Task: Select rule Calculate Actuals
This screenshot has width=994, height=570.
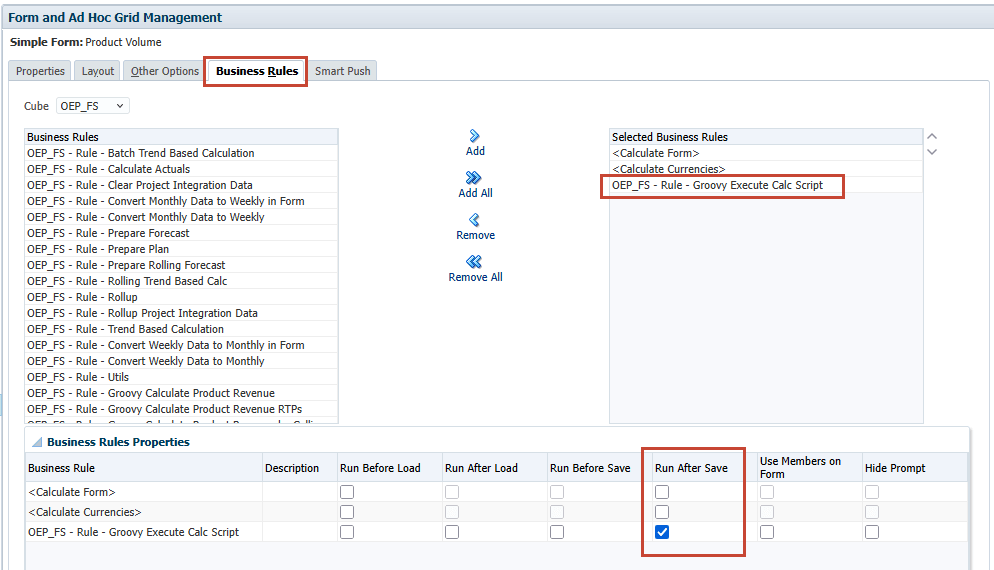Action: [181, 169]
